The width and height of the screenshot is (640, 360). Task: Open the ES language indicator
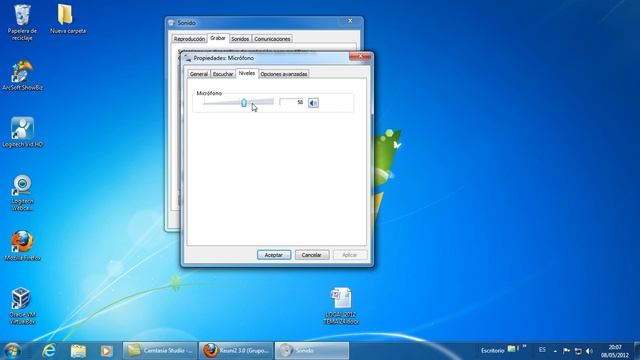[542, 350]
